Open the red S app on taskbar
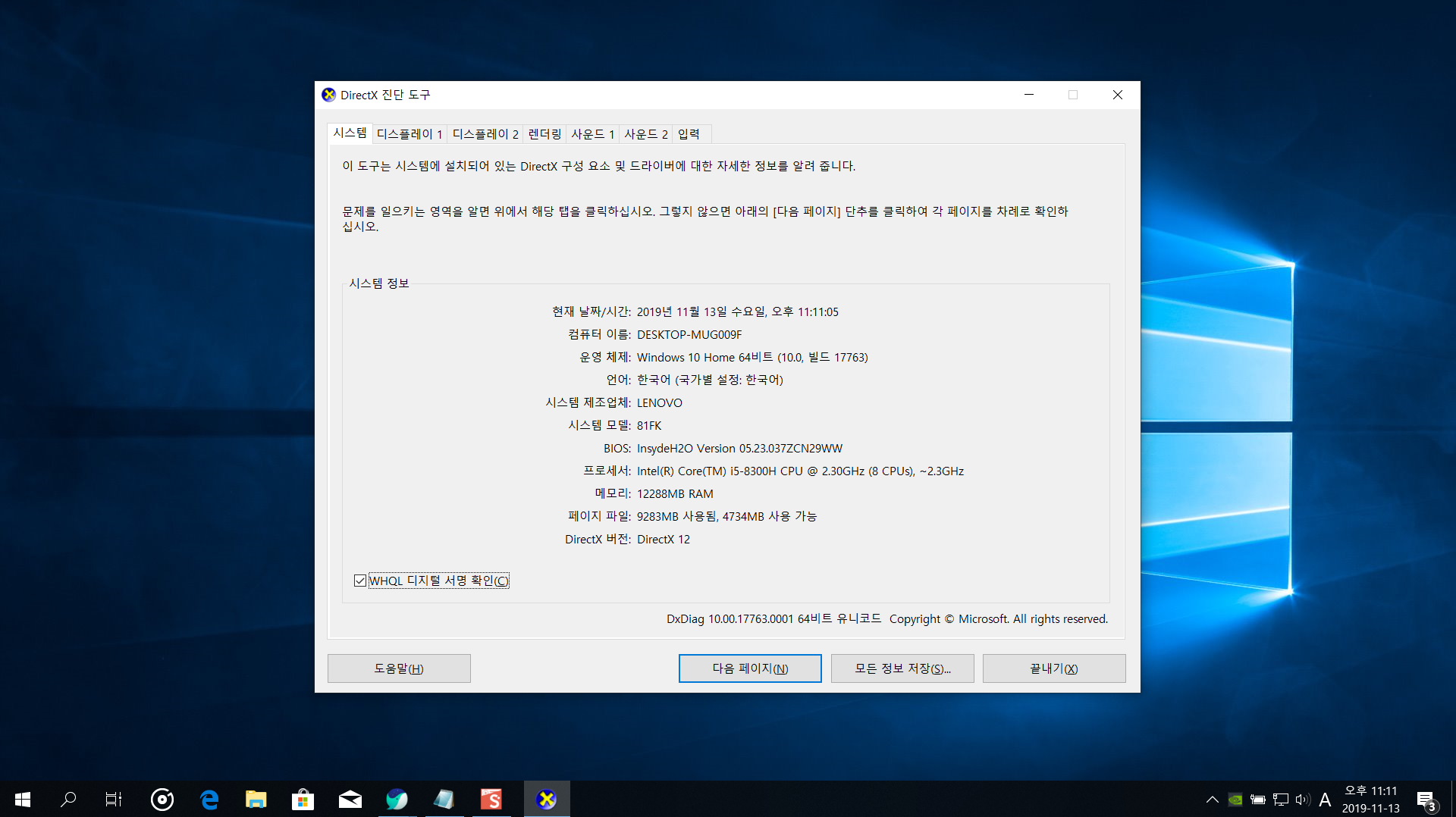The image size is (1456, 817). (491, 799)
